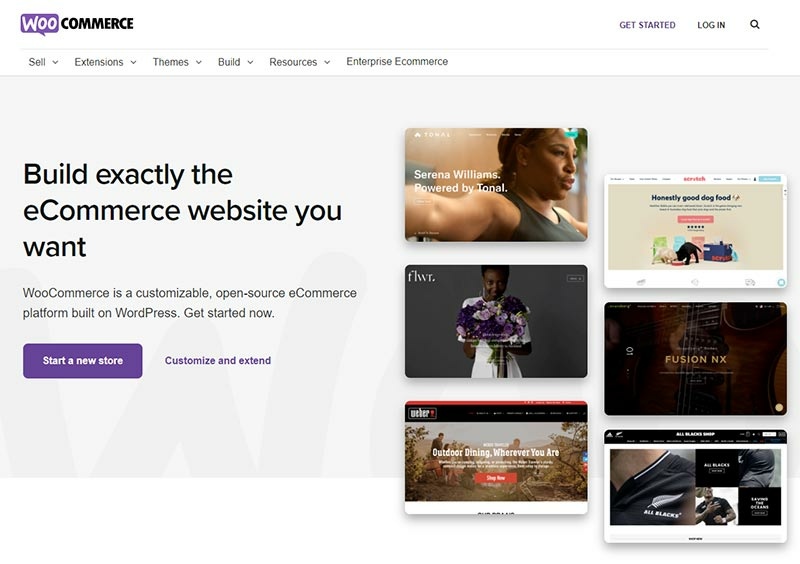Select the Extensions menu label
Viewport: 800px width, 564px height.
(98, 62)
